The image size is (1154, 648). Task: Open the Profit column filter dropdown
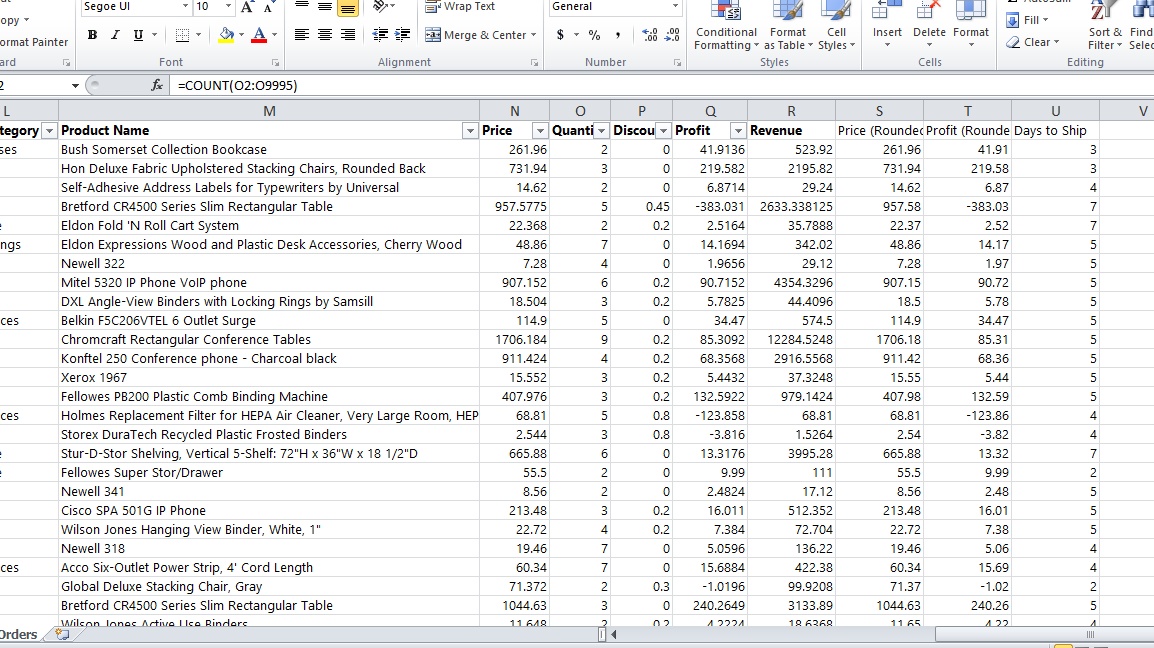[737, 131]
